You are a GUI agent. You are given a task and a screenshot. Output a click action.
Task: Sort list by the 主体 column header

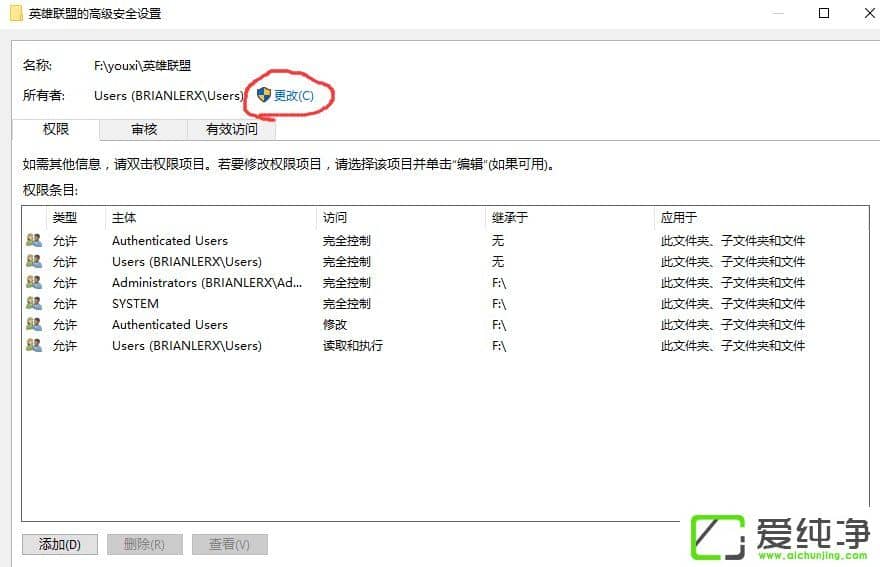point(124,217)
